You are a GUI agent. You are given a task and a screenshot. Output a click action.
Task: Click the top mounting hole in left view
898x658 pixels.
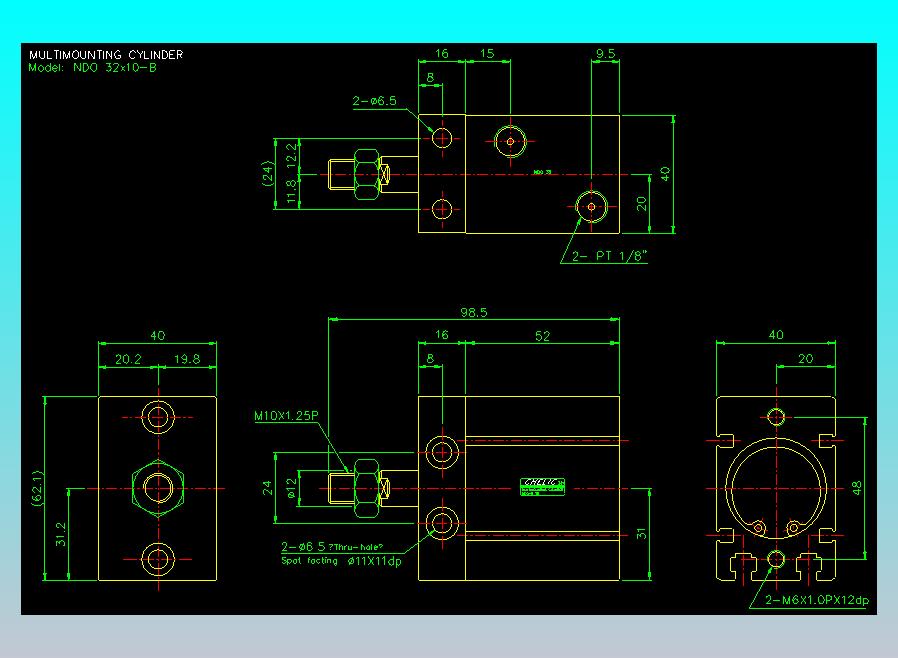[158, 417]
